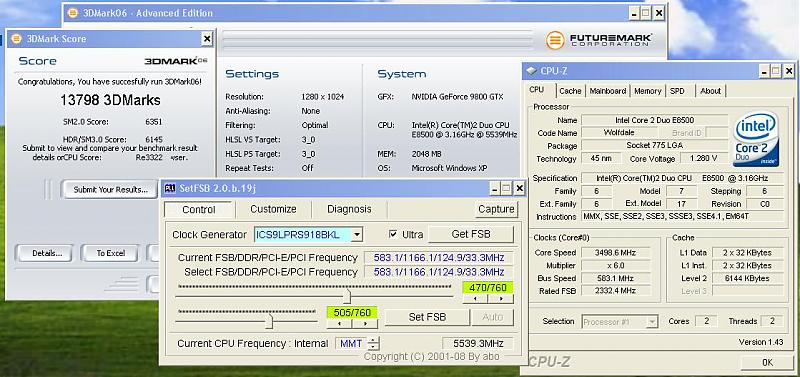Click the green 470/760 value box
The height and width of the screenshot is (377, 800).
tap(488, 288)
